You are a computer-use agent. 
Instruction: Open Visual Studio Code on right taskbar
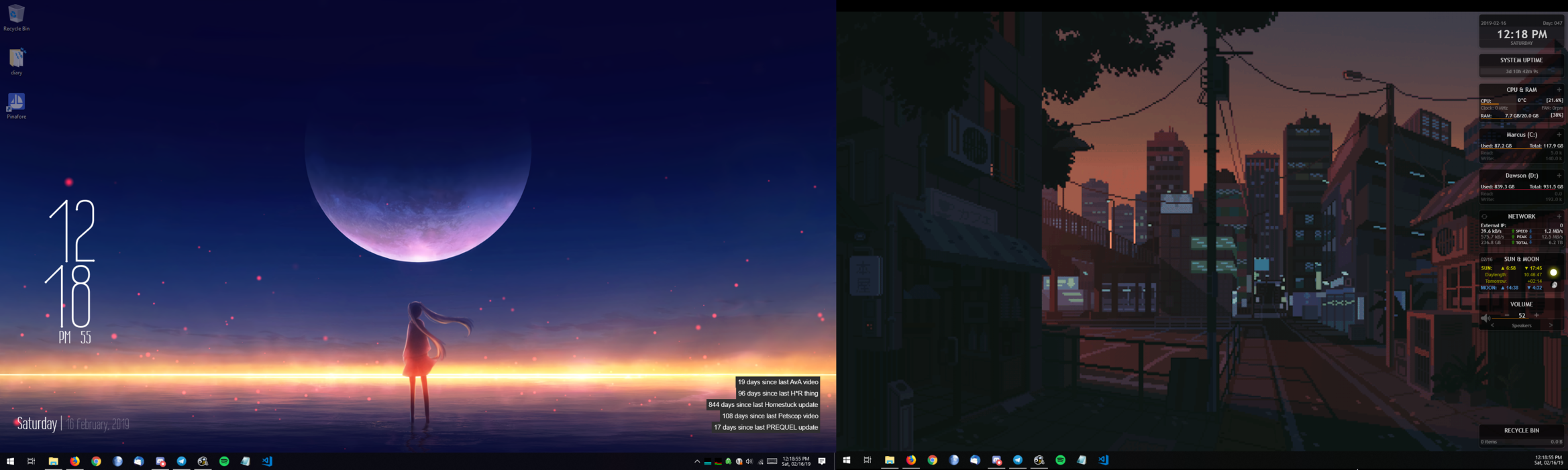pos(1104,460)
